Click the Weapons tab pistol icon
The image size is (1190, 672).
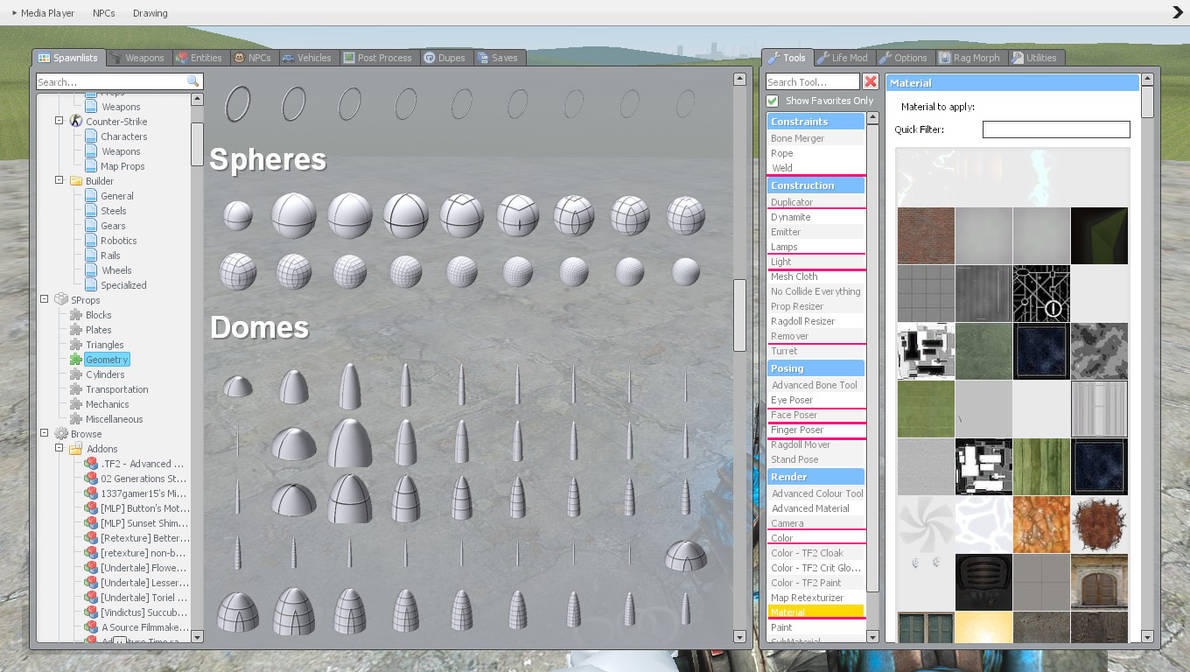tap(119, 57)
